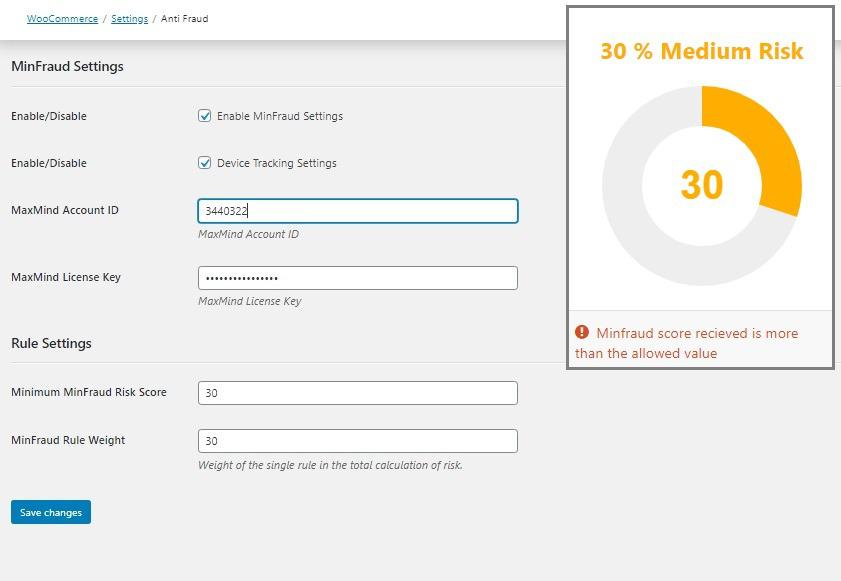
Task: Click the rule weight description help text
Action: coord(330,465)
